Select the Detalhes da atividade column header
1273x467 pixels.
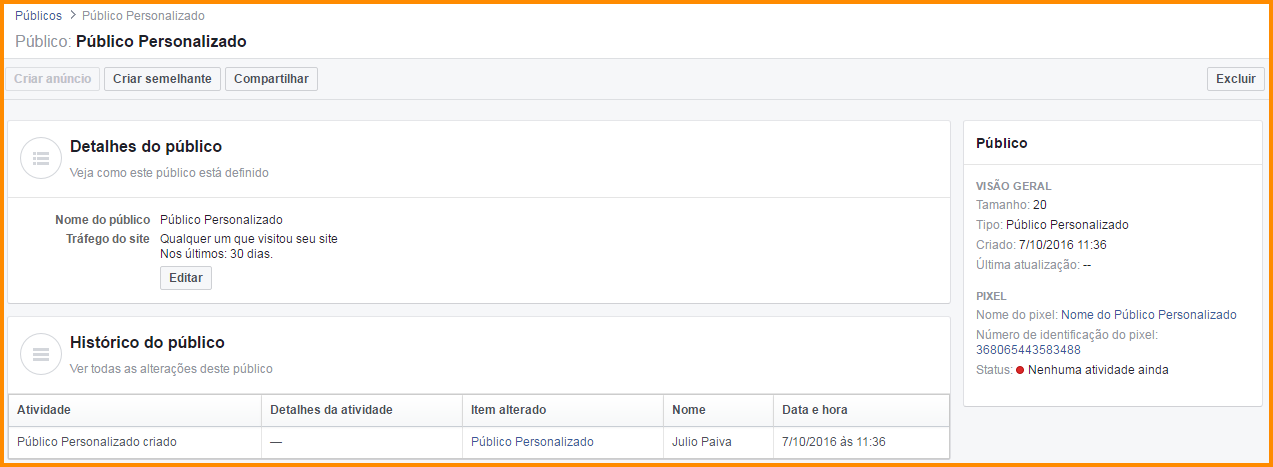coord(331,410)
